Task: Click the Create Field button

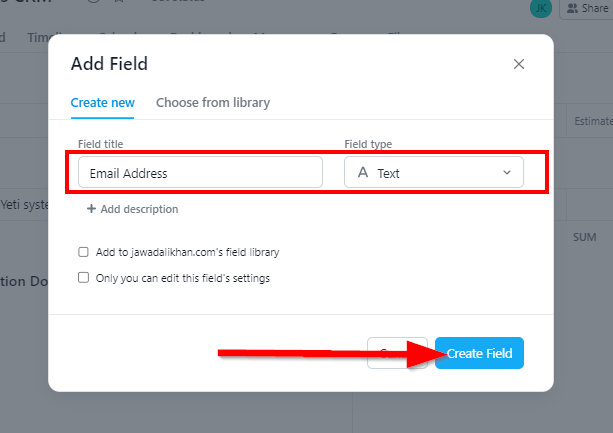Action: pos(479,353)
